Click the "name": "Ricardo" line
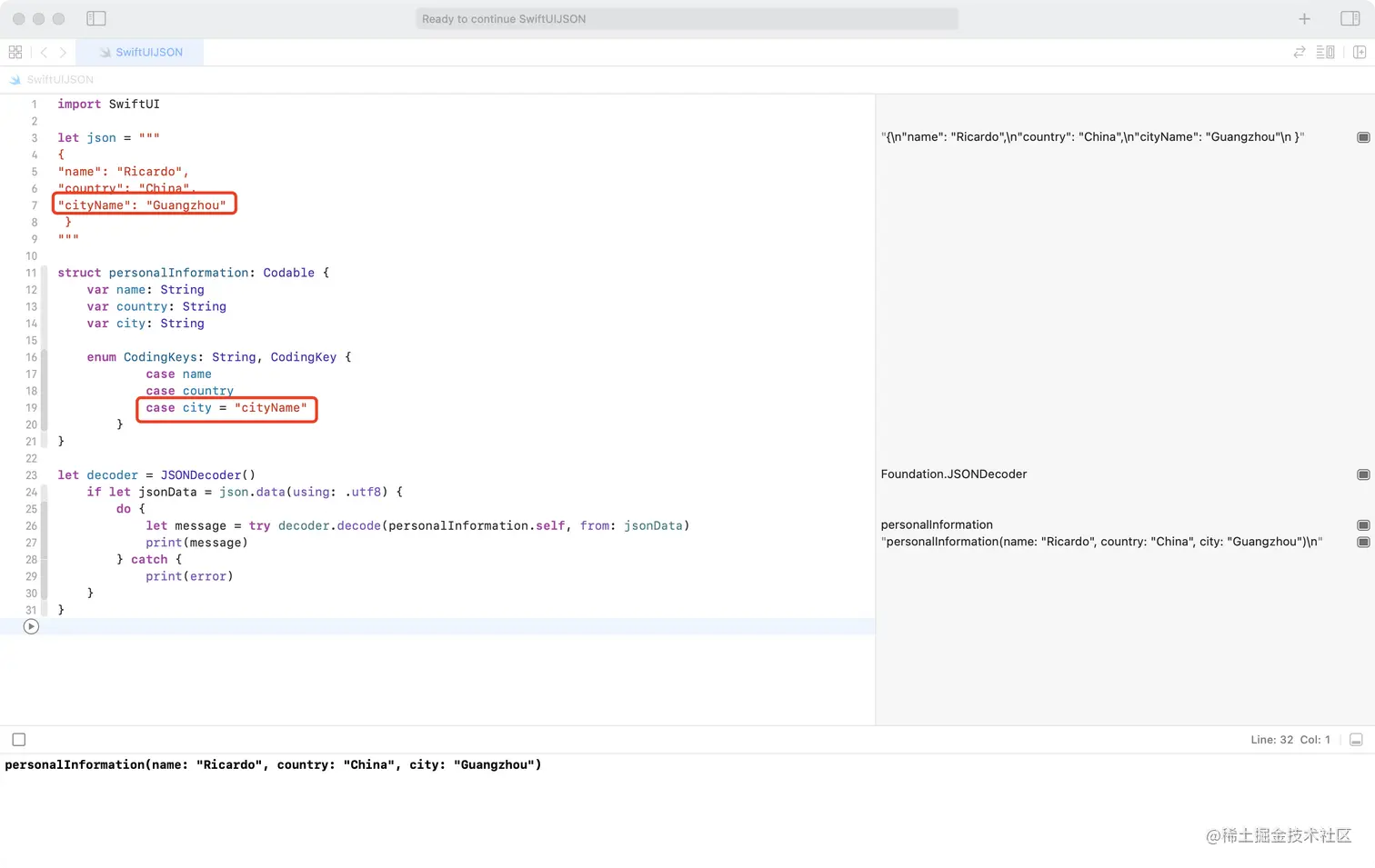This screenshot has width=1375, height=868. coord(123,172)
